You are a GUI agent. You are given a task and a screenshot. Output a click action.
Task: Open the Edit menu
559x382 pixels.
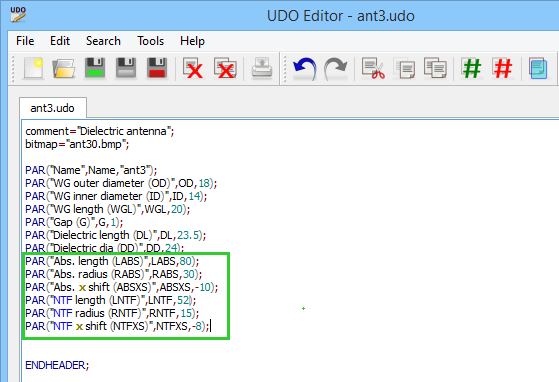60,41
